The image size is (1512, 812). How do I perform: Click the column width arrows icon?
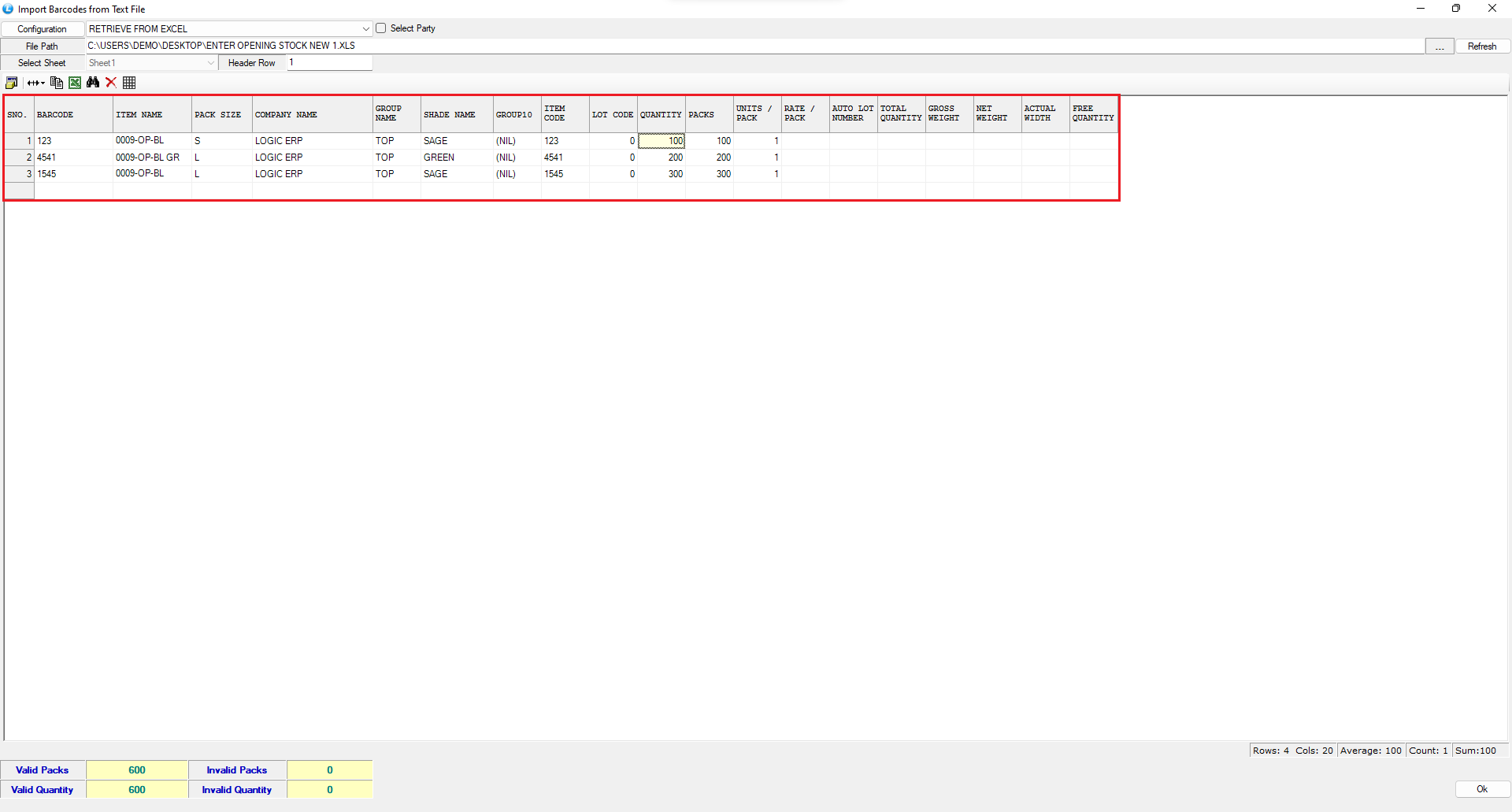pos(35,83)
